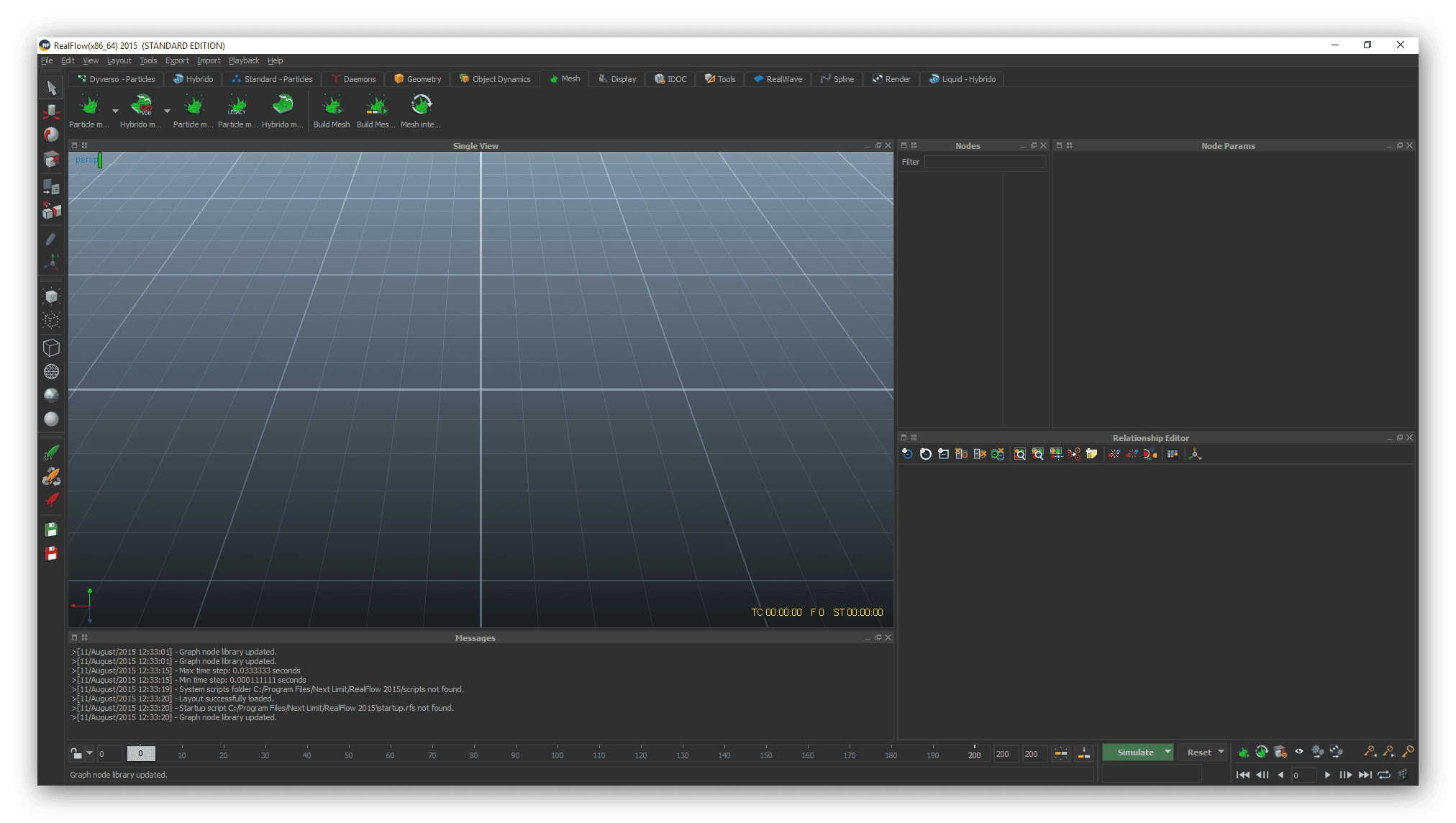
Task: Play the animation forward
Action: [x=1327, y=775]
